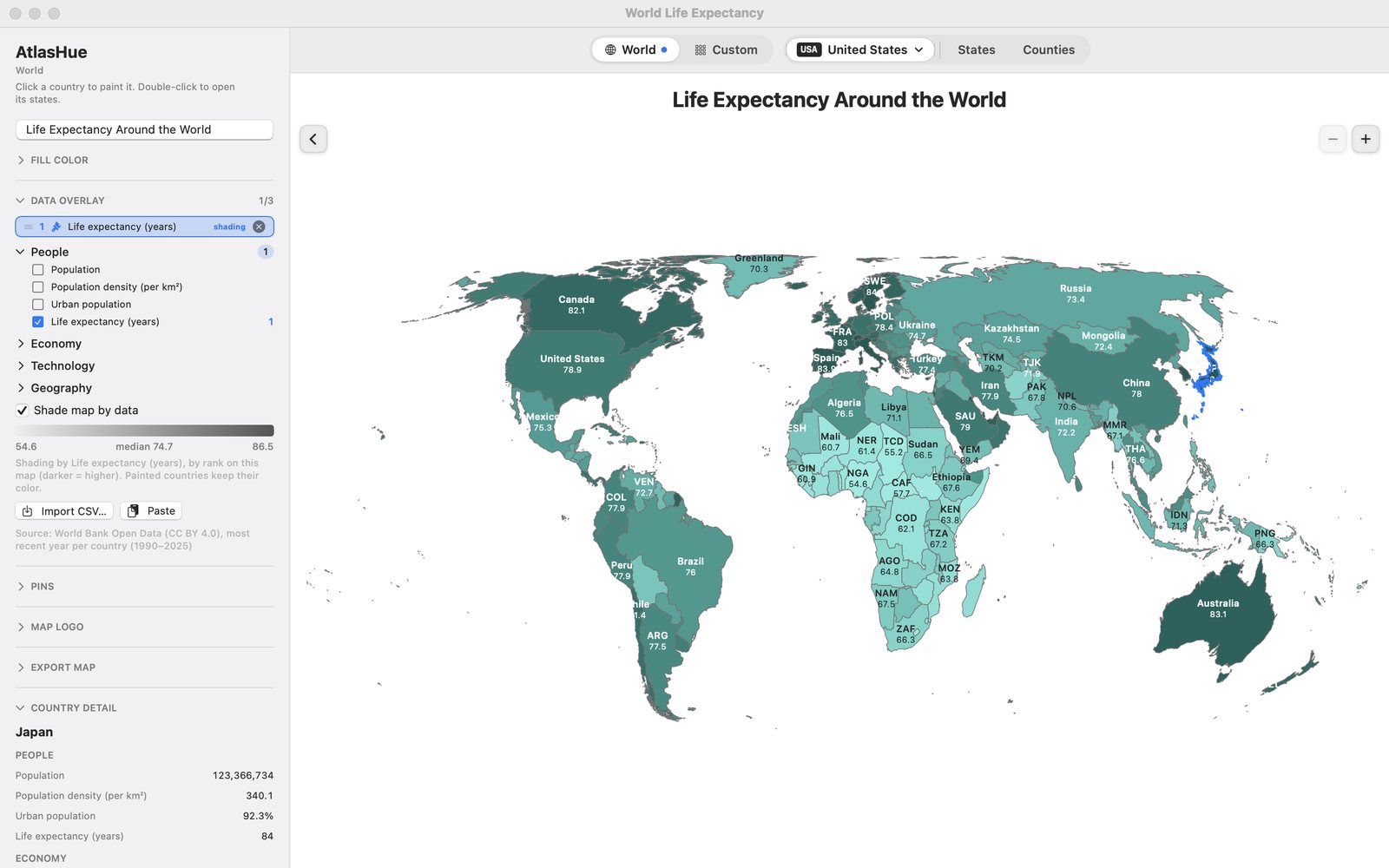Select Brazil on the map

(690, 567)
